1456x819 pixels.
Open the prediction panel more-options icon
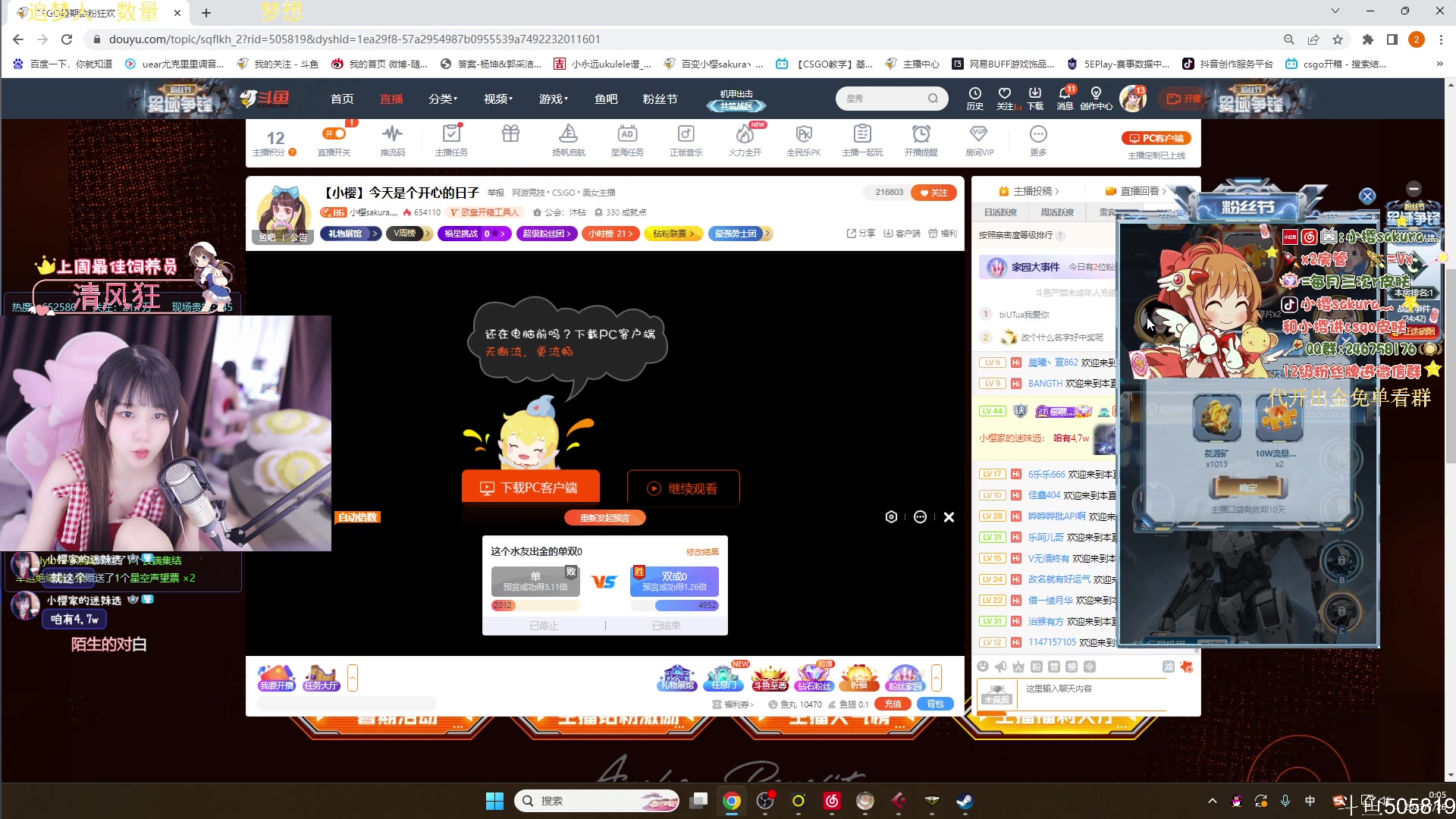click(x=920, y=517)
